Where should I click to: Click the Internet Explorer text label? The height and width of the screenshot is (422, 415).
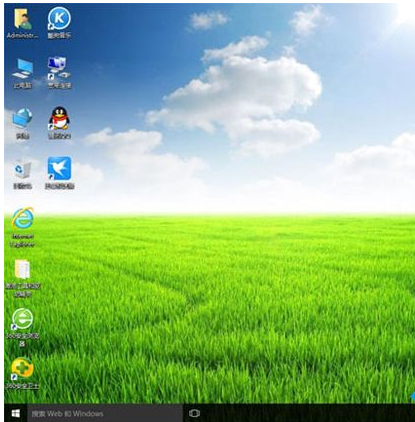pos(23,240)
